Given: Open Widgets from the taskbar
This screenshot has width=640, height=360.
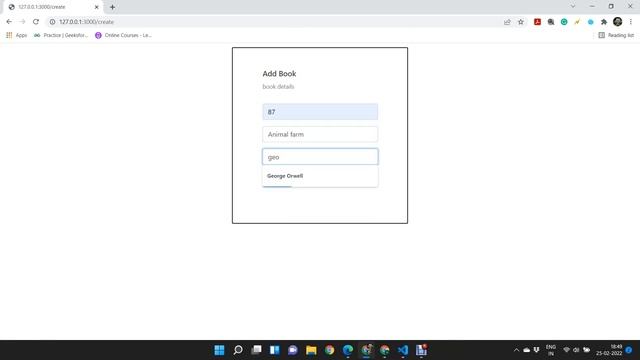Looking at the screenshot, I should tap(275, 350).
